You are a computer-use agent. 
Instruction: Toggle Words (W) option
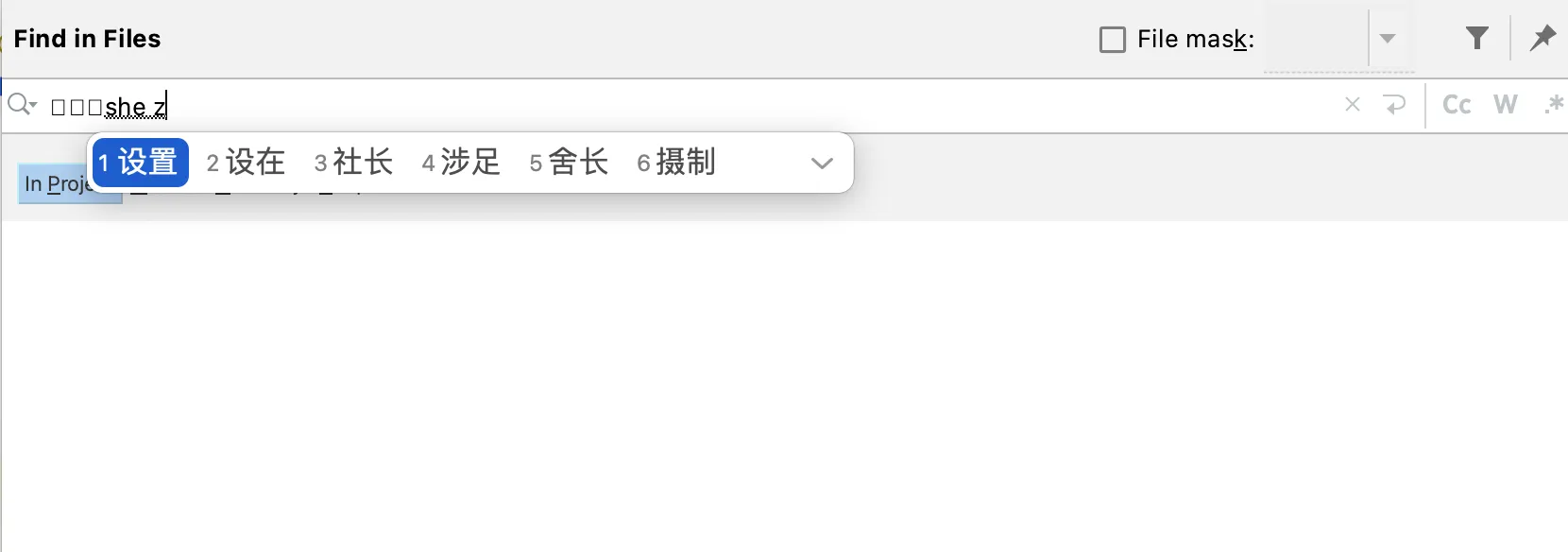[x=1506, y=105]
